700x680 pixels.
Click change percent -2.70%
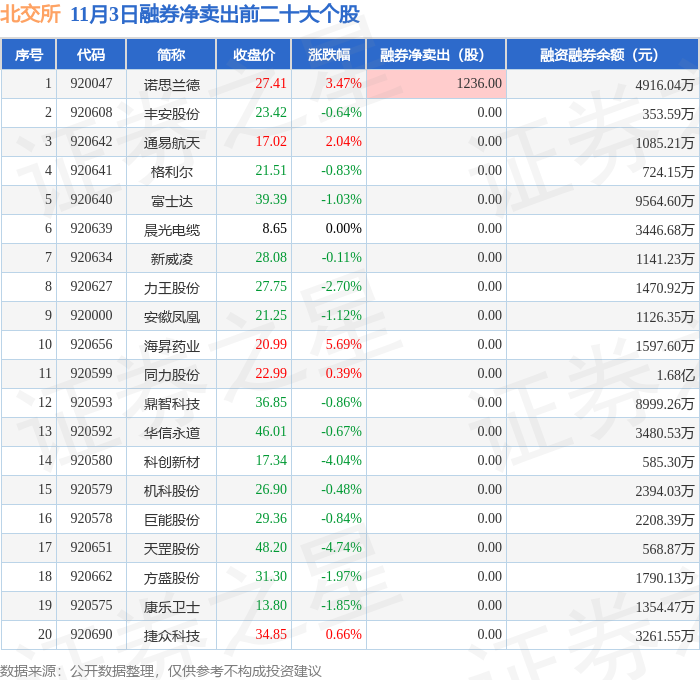[x=342, y=287]
